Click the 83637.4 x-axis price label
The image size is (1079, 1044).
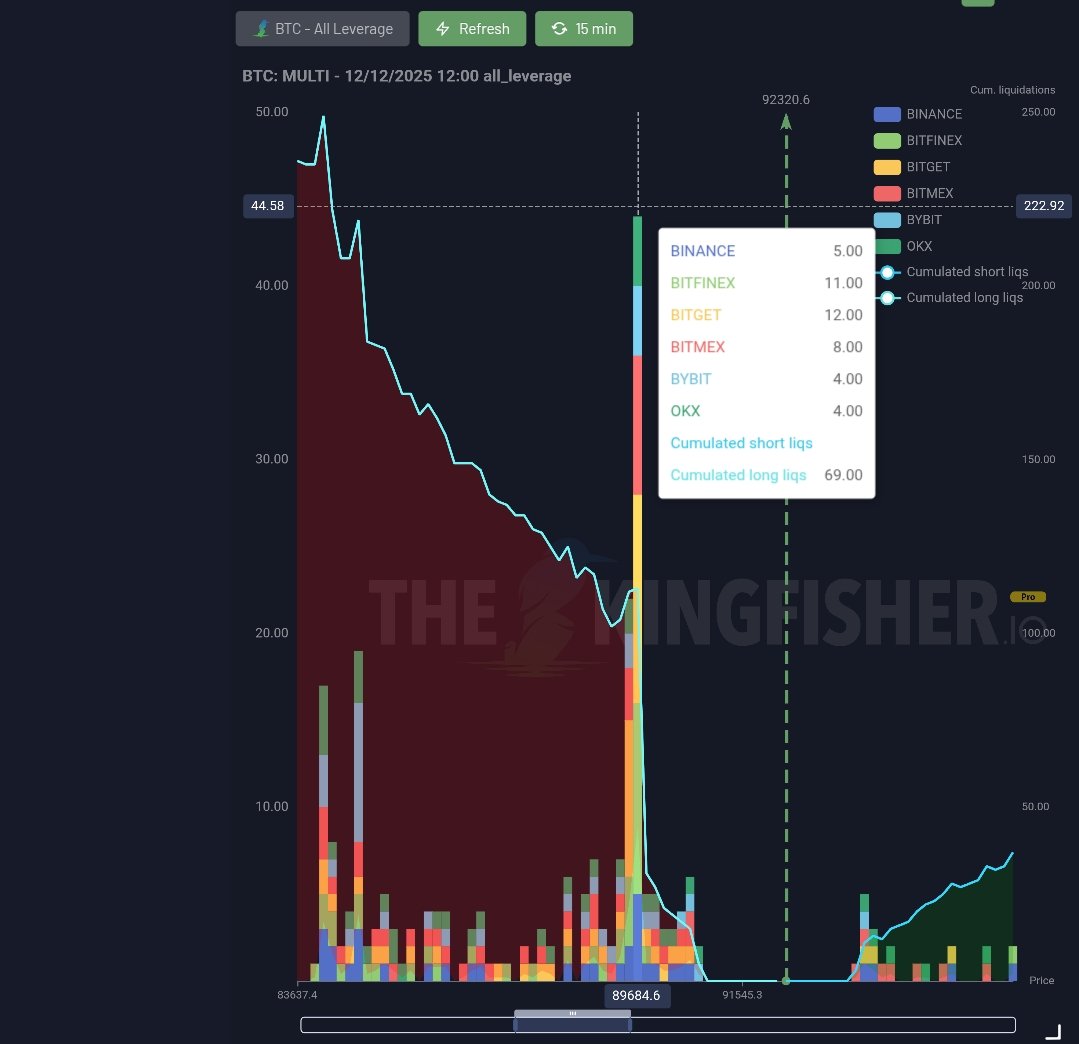click(297, 994)
